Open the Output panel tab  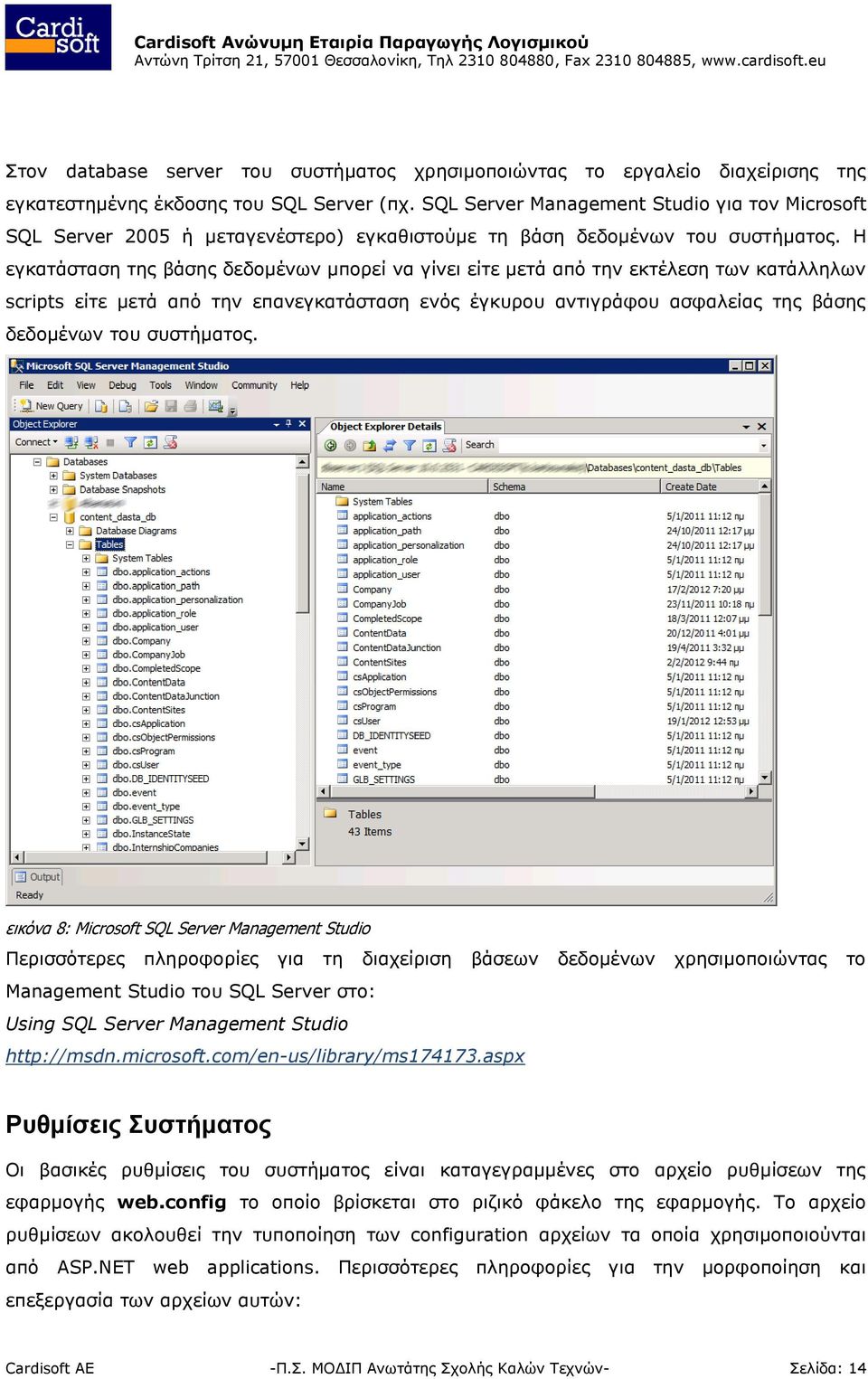click(37, 876)
